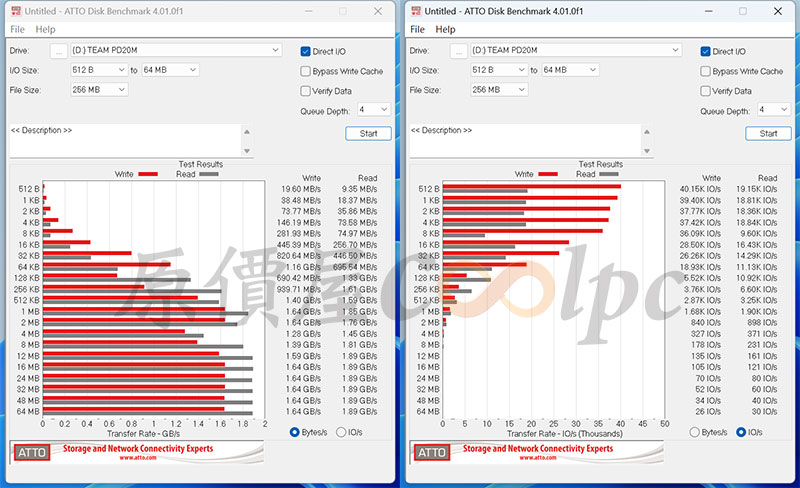Expand Drive dropdown in right window
This screenshot has width=800, height=488.
click(x=675, y=50)
